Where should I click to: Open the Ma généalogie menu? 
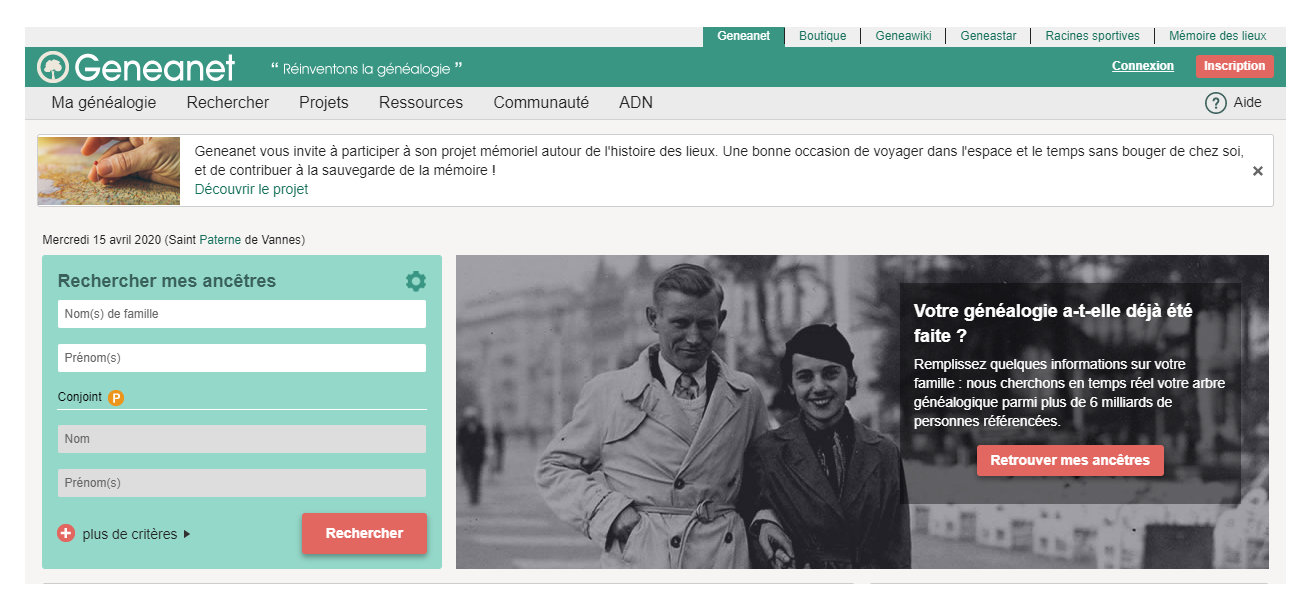[104, 103]
